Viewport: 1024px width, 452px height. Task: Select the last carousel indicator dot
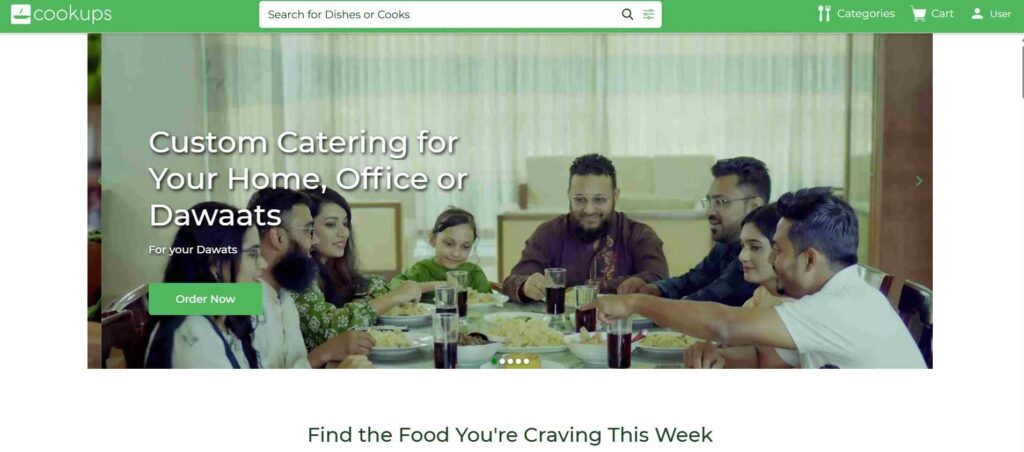[526, 361]
